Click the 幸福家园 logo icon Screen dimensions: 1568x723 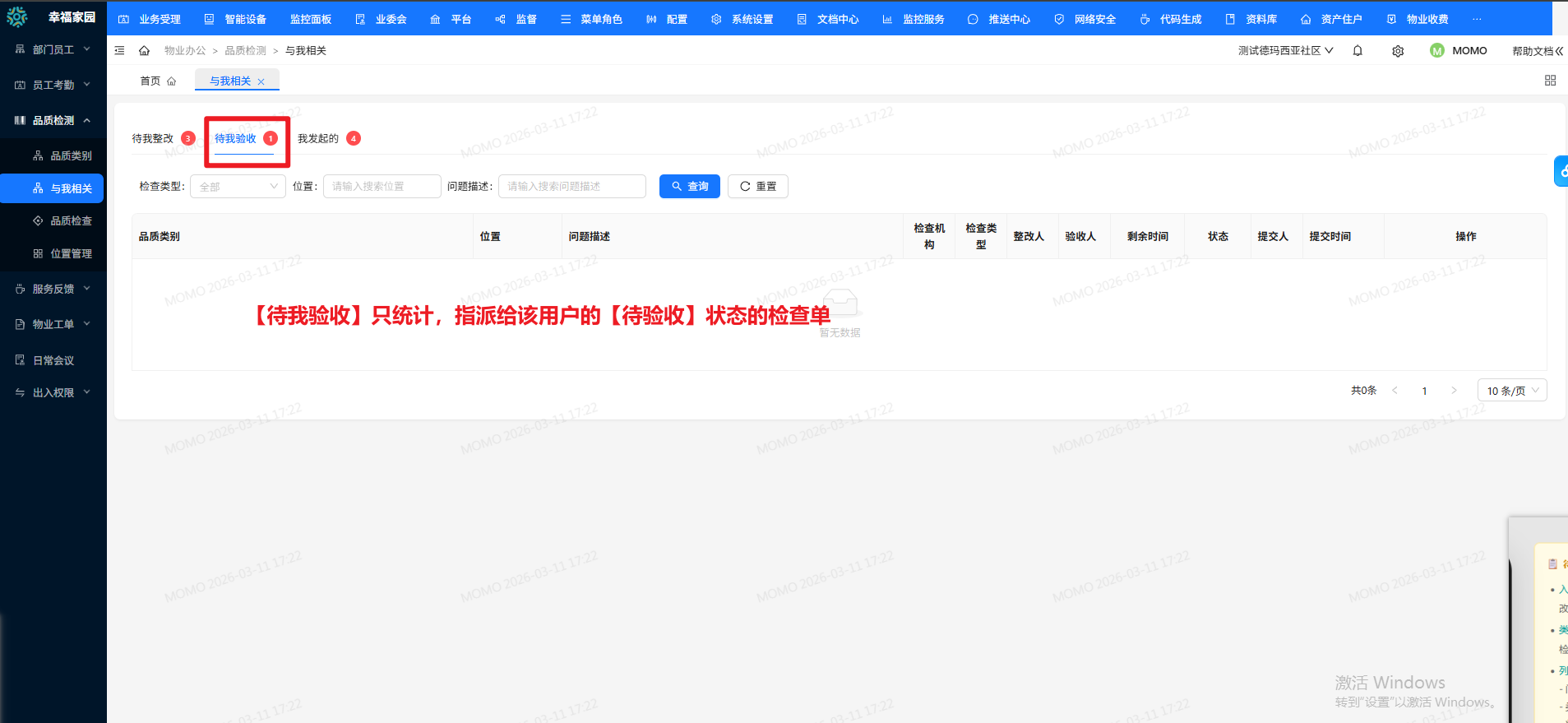17,16
